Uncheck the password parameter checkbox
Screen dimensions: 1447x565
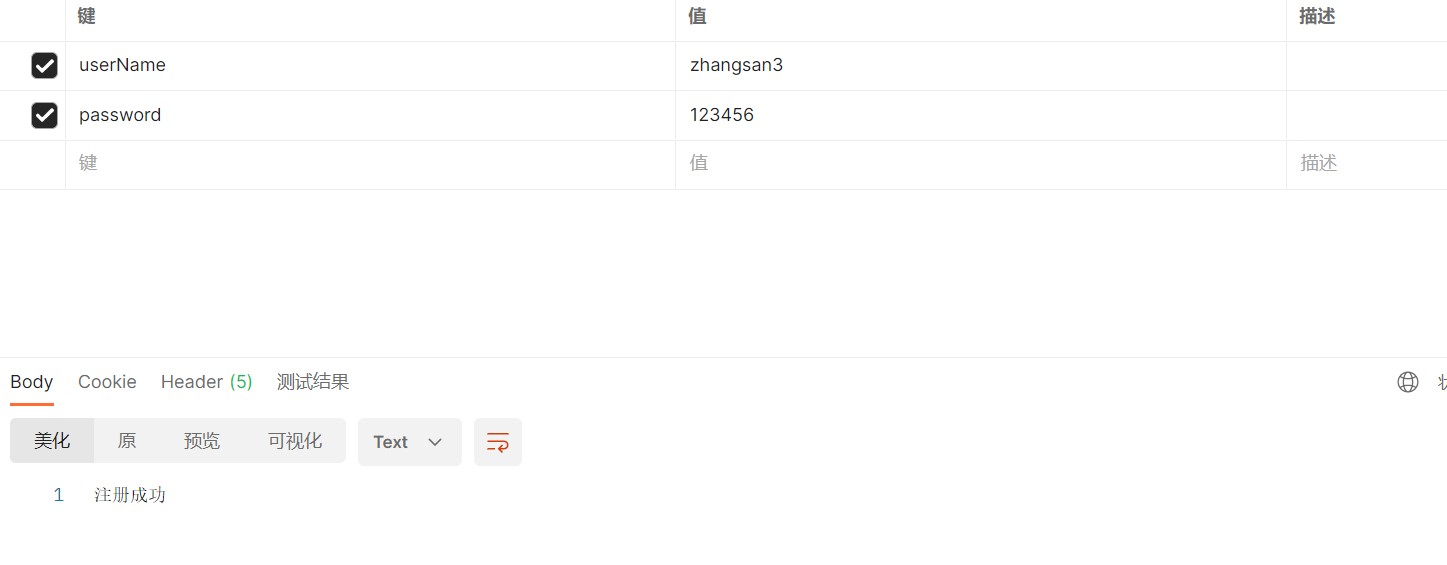[x=44, y=115]
